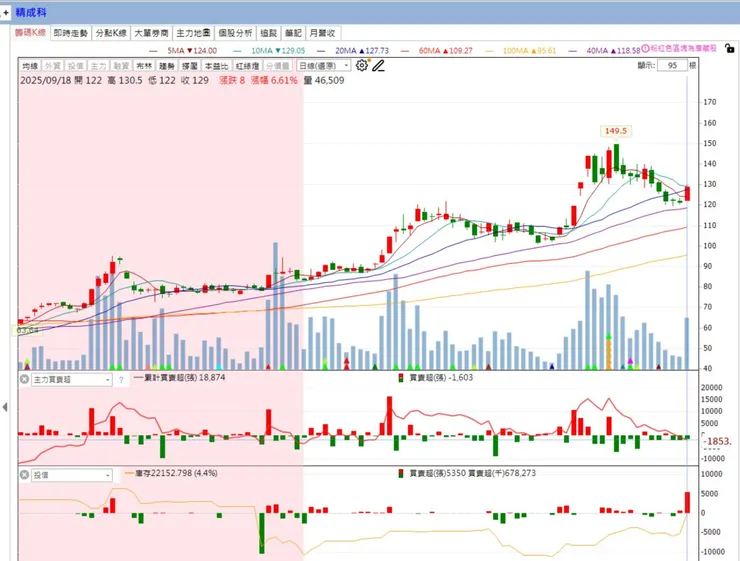Open the question mark help for 主力買賣超
Image resolution: width=740 pixels, height=561 pixels.
click(121, 379)
